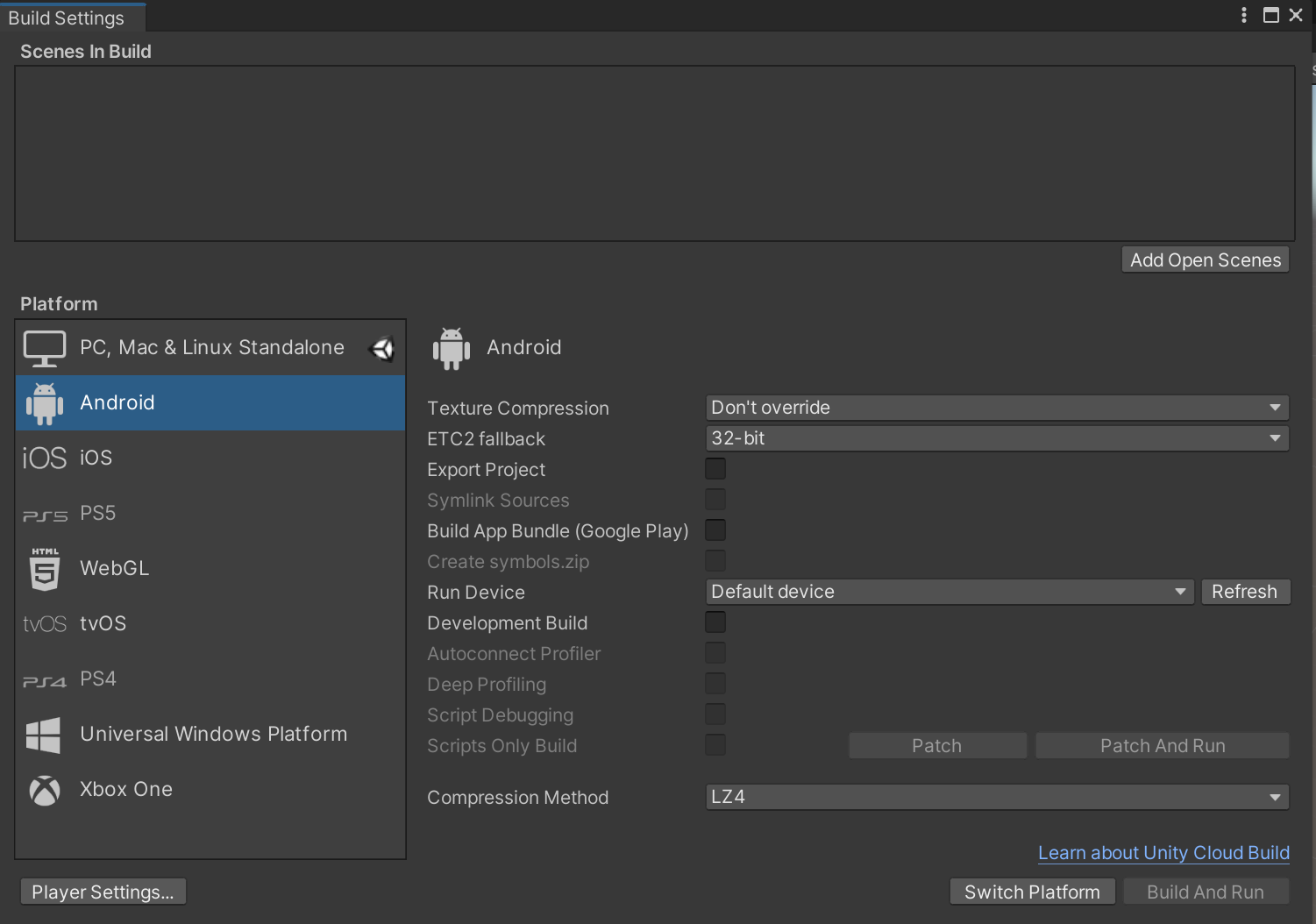
Task: Select the Xbox One platform row
Action: click(210, 790)
